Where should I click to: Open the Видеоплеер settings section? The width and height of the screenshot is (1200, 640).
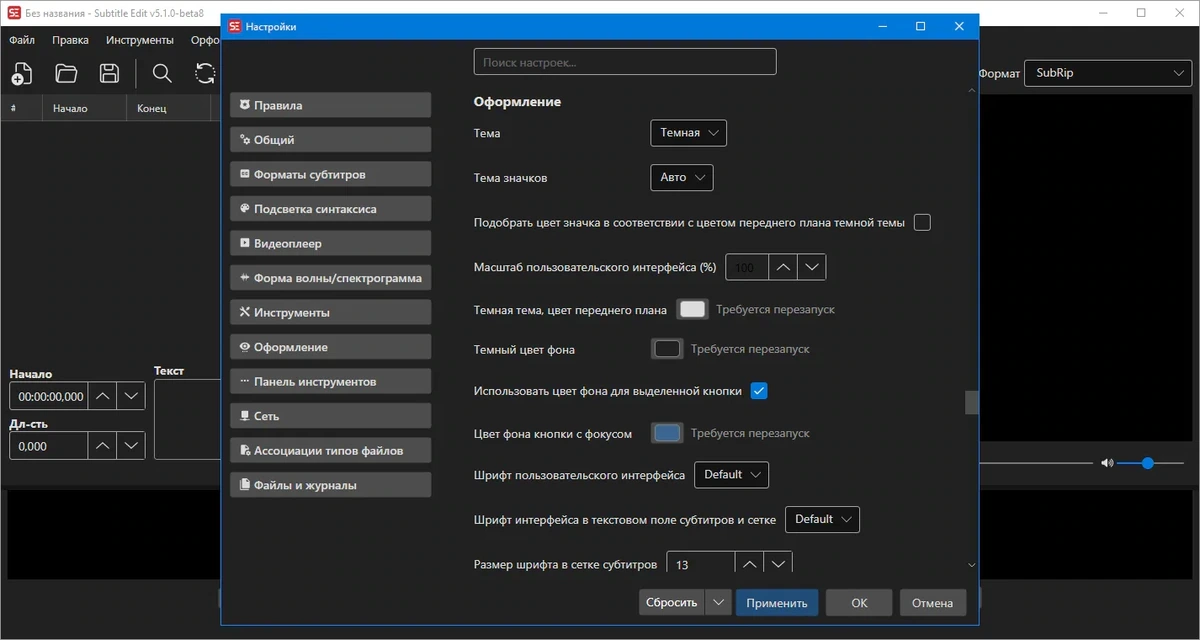click(x=331, y=243)
